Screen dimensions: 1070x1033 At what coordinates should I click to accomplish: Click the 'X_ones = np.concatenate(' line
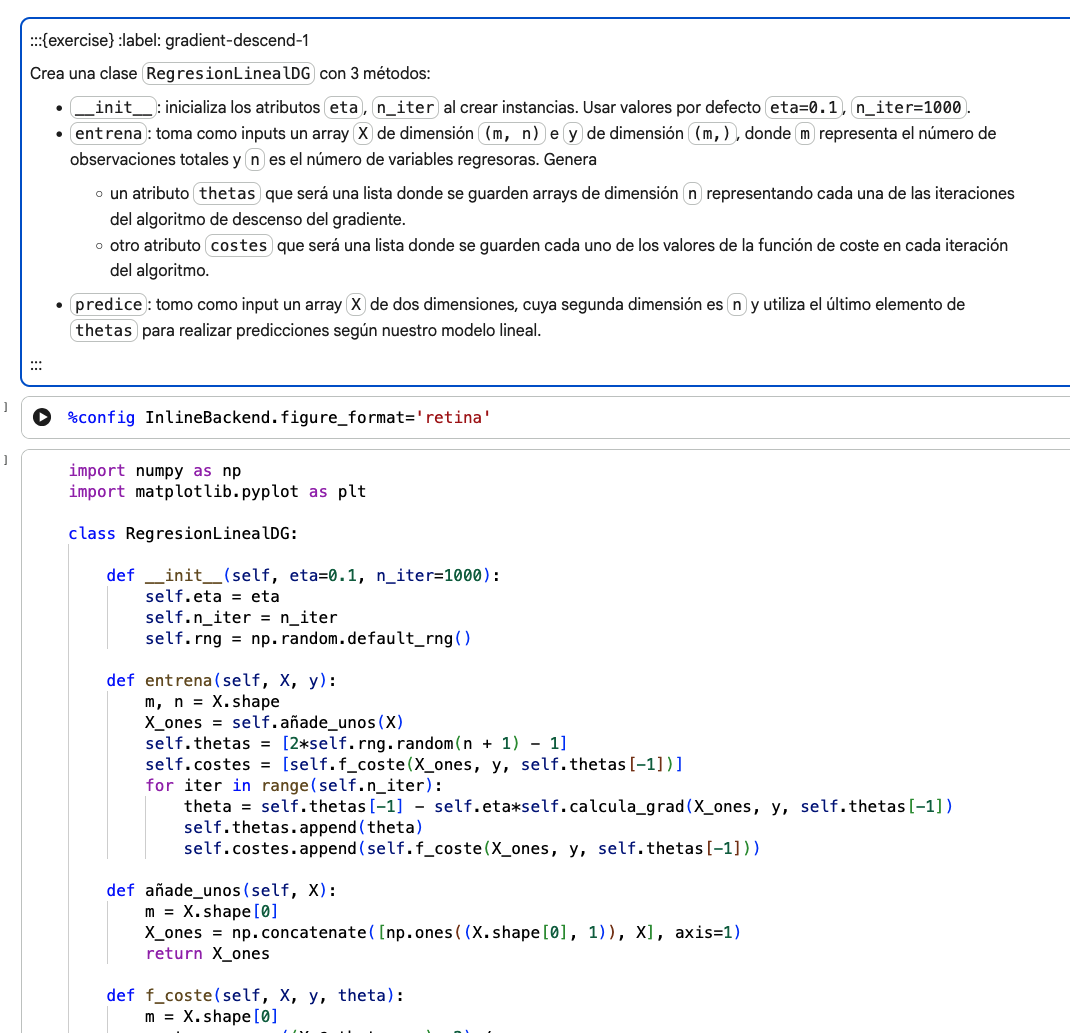pyautogui.click(x=443, y=933)
